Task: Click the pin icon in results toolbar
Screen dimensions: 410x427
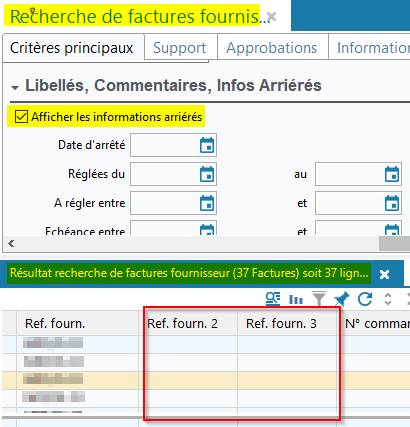Action: [x=342, y=299]
